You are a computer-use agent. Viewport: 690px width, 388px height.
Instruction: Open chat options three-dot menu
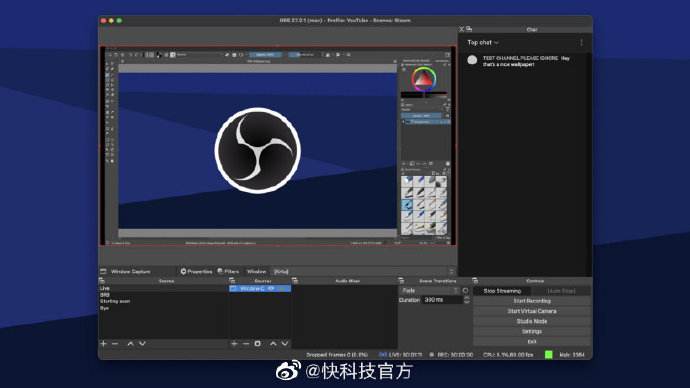[581, 43]
